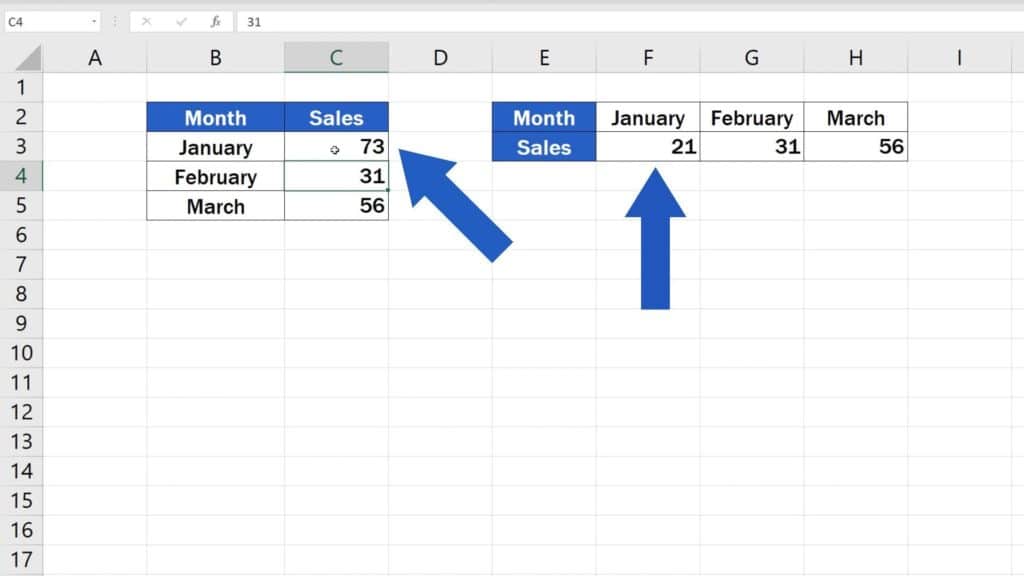Screen dimensions: 1024x576
Task: Click the formula bar showing 31
Action: coord(300,21)
